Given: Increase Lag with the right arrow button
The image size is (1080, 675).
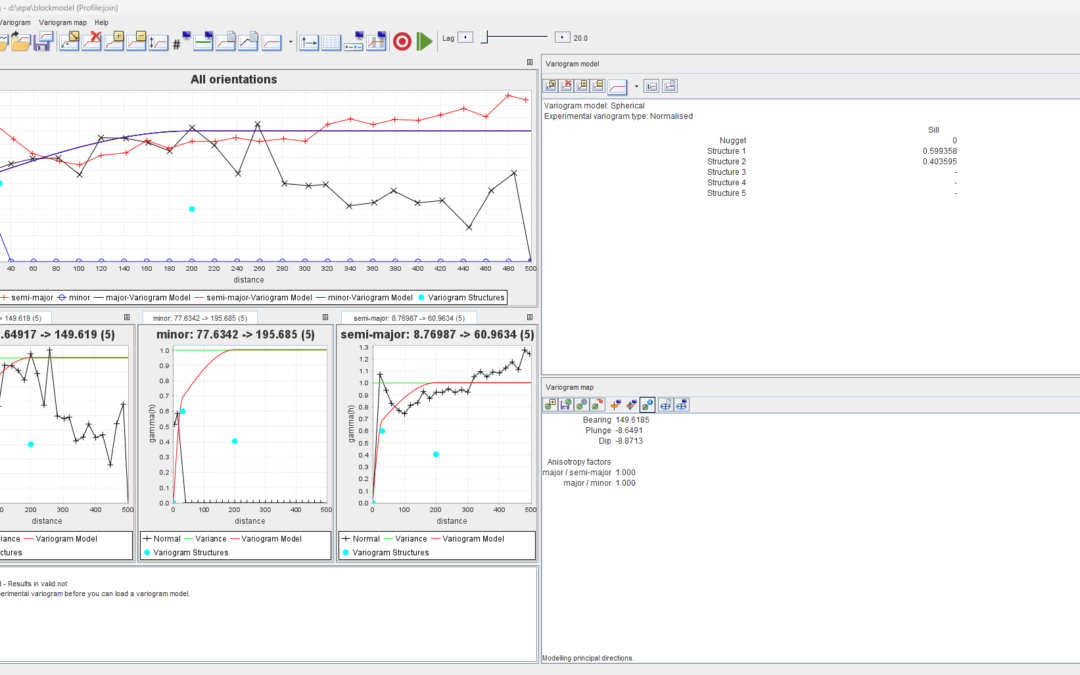Looking at the screenshot, I should (562, 37).
